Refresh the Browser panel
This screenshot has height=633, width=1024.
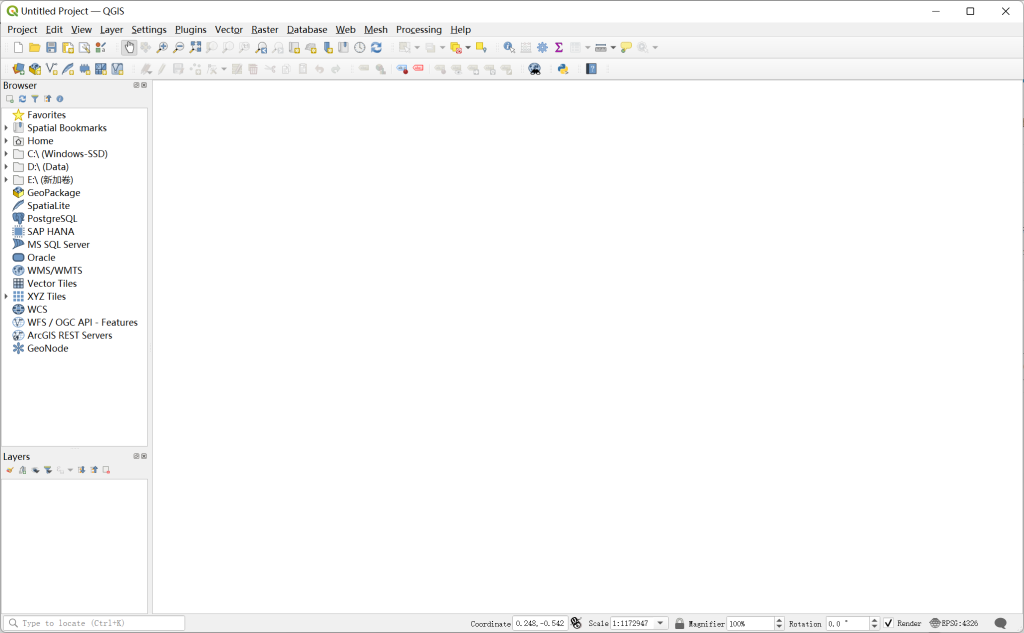pyautogui.click(x=22, y=99)
